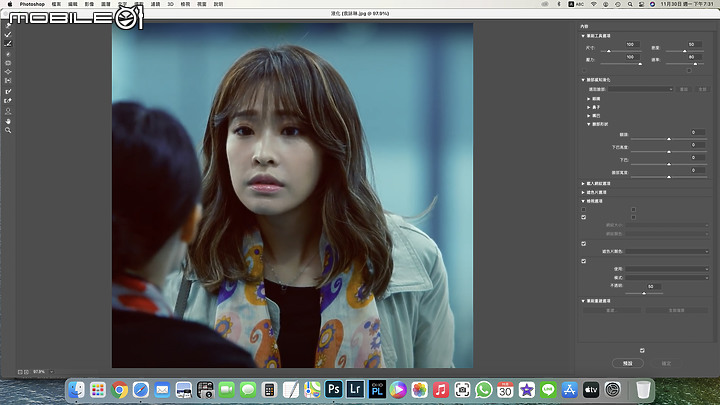Toggle the checked box above 網紋大小
The width and height of the screenshot is (720, 405).
point(584,217)
